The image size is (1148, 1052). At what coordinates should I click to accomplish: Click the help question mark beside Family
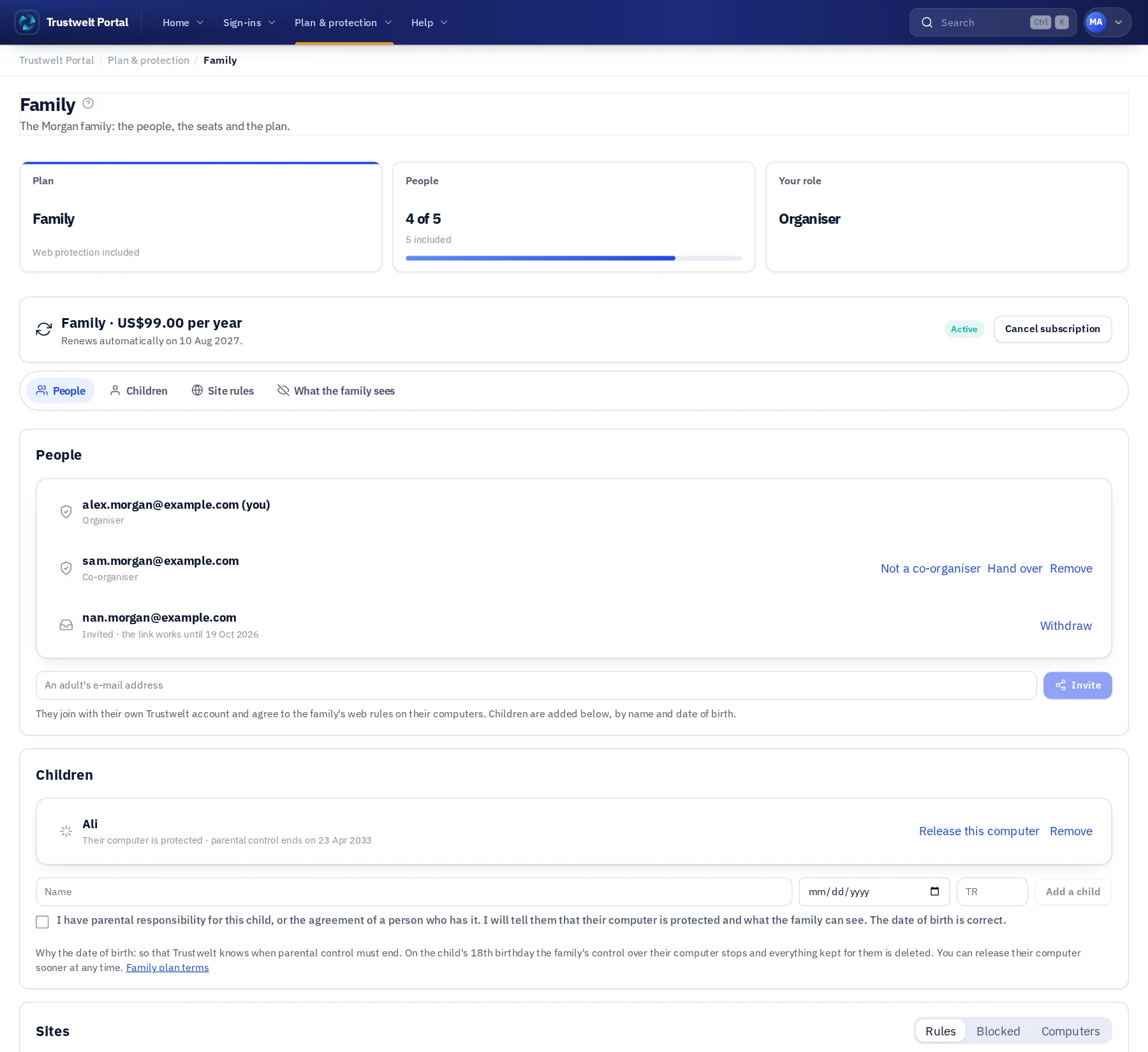coord(88,103)
